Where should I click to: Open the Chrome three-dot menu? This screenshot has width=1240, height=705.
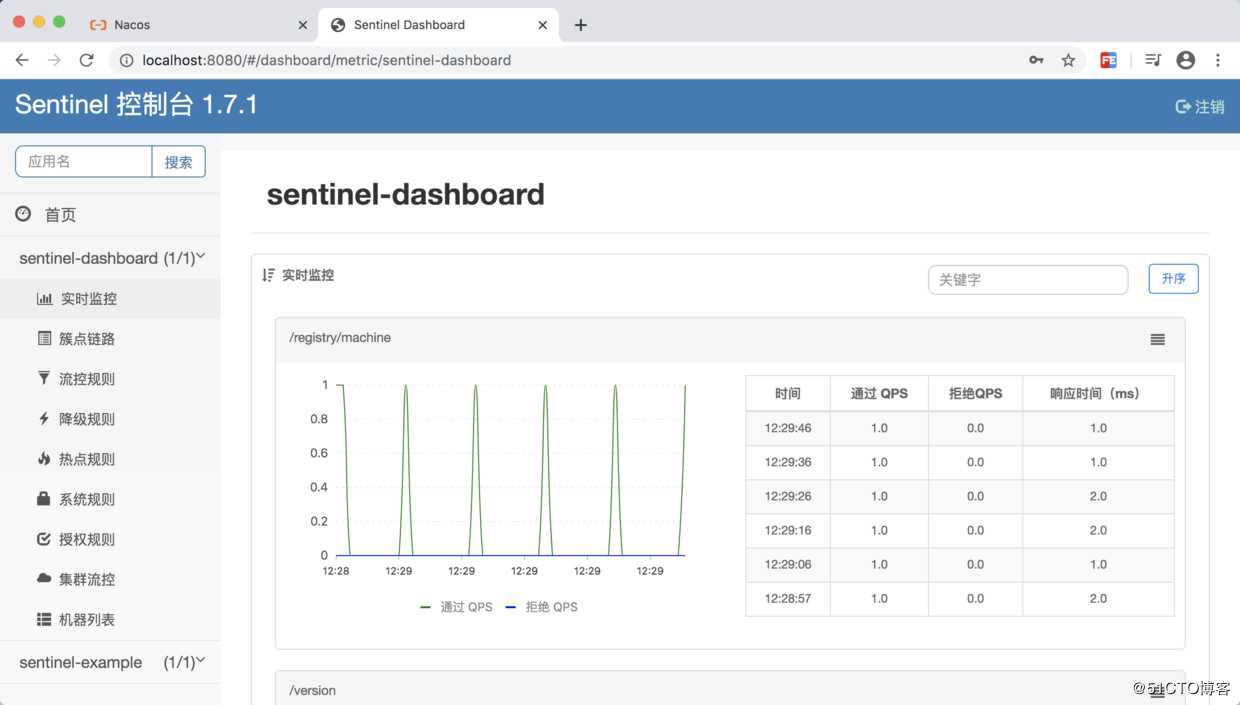(x=1218, y=60)
